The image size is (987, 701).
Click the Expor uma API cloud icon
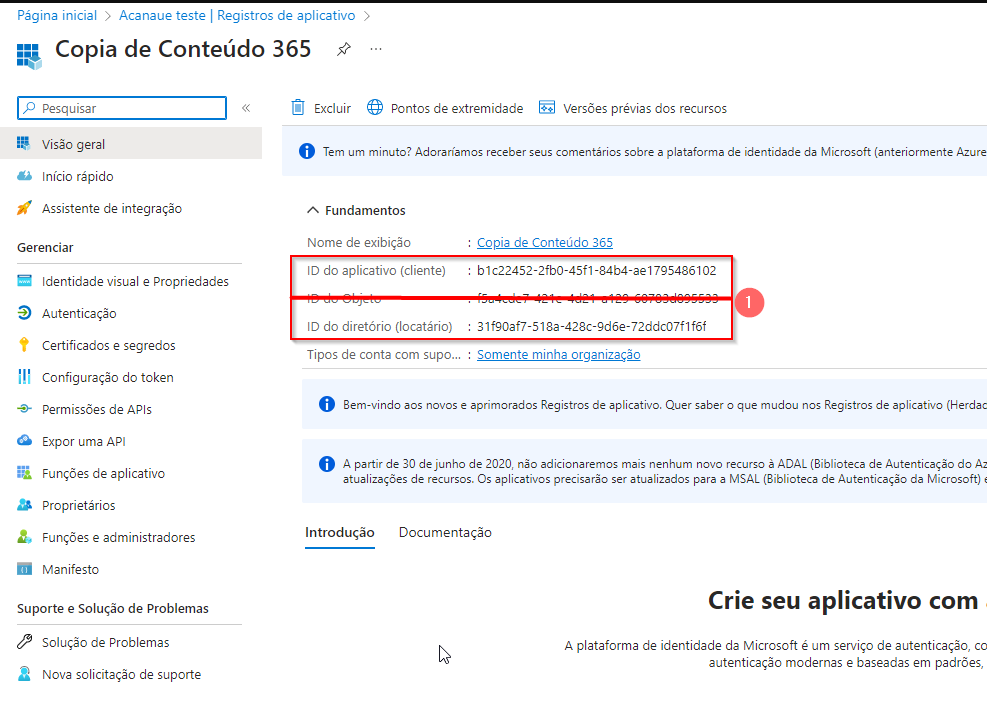[25, 441]
